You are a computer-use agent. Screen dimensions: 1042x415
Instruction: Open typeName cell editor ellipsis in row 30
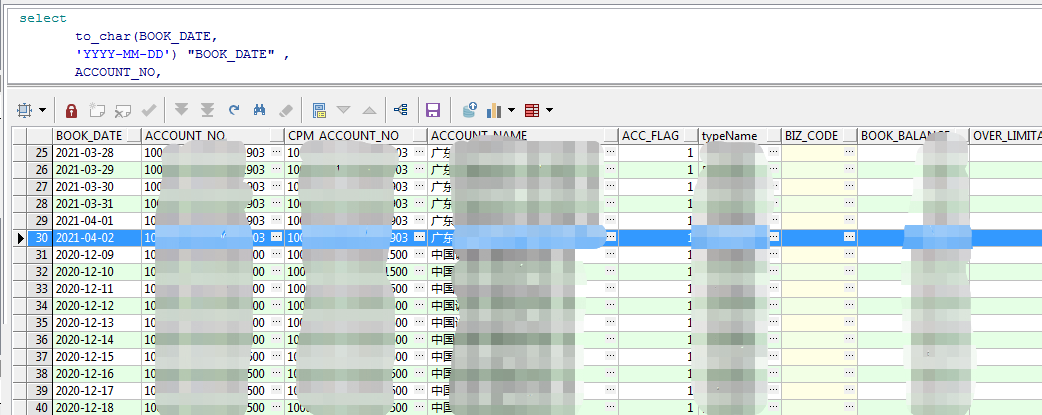tap(774, 237)
